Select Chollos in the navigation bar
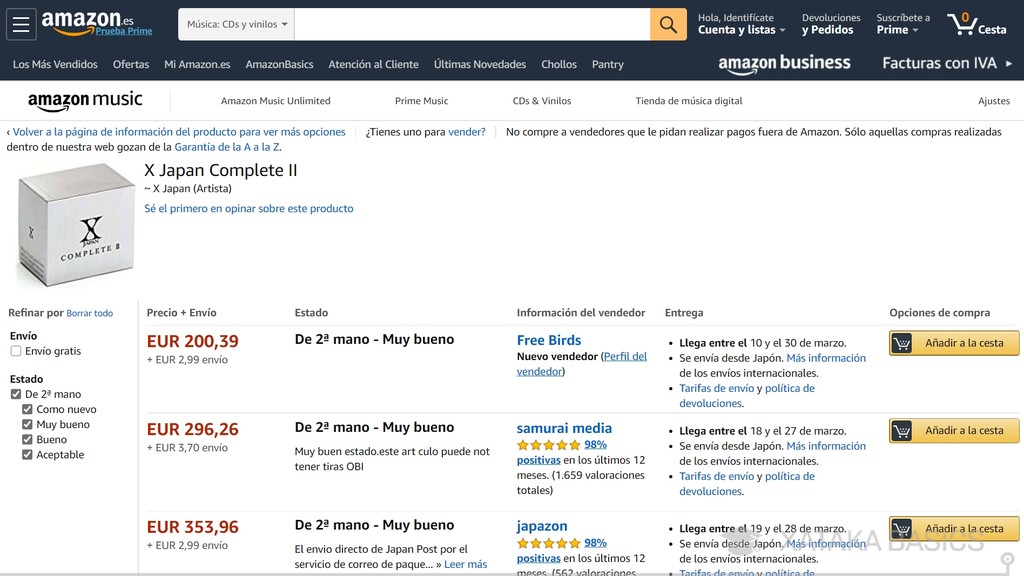Screen dimensions: 1024x576 [x=558, y=63]
